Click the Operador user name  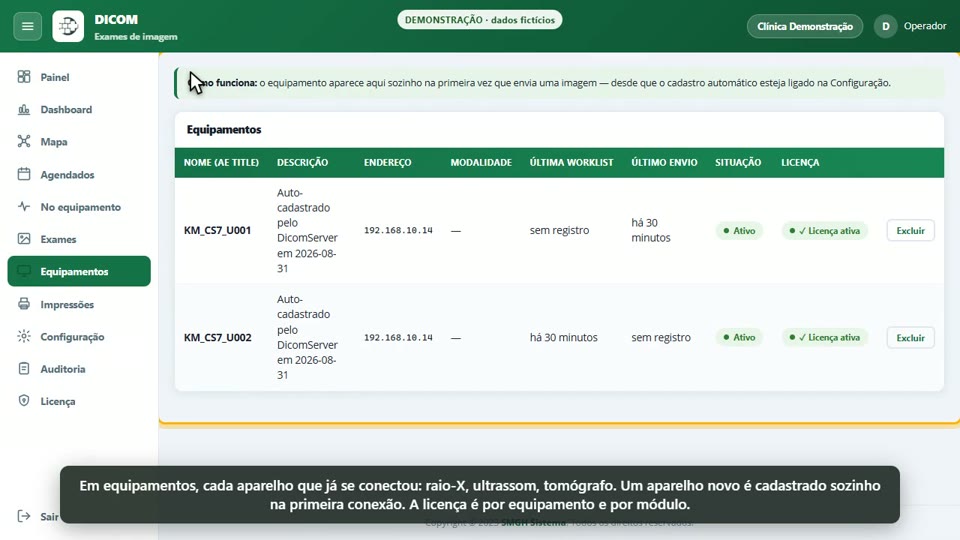924,26
